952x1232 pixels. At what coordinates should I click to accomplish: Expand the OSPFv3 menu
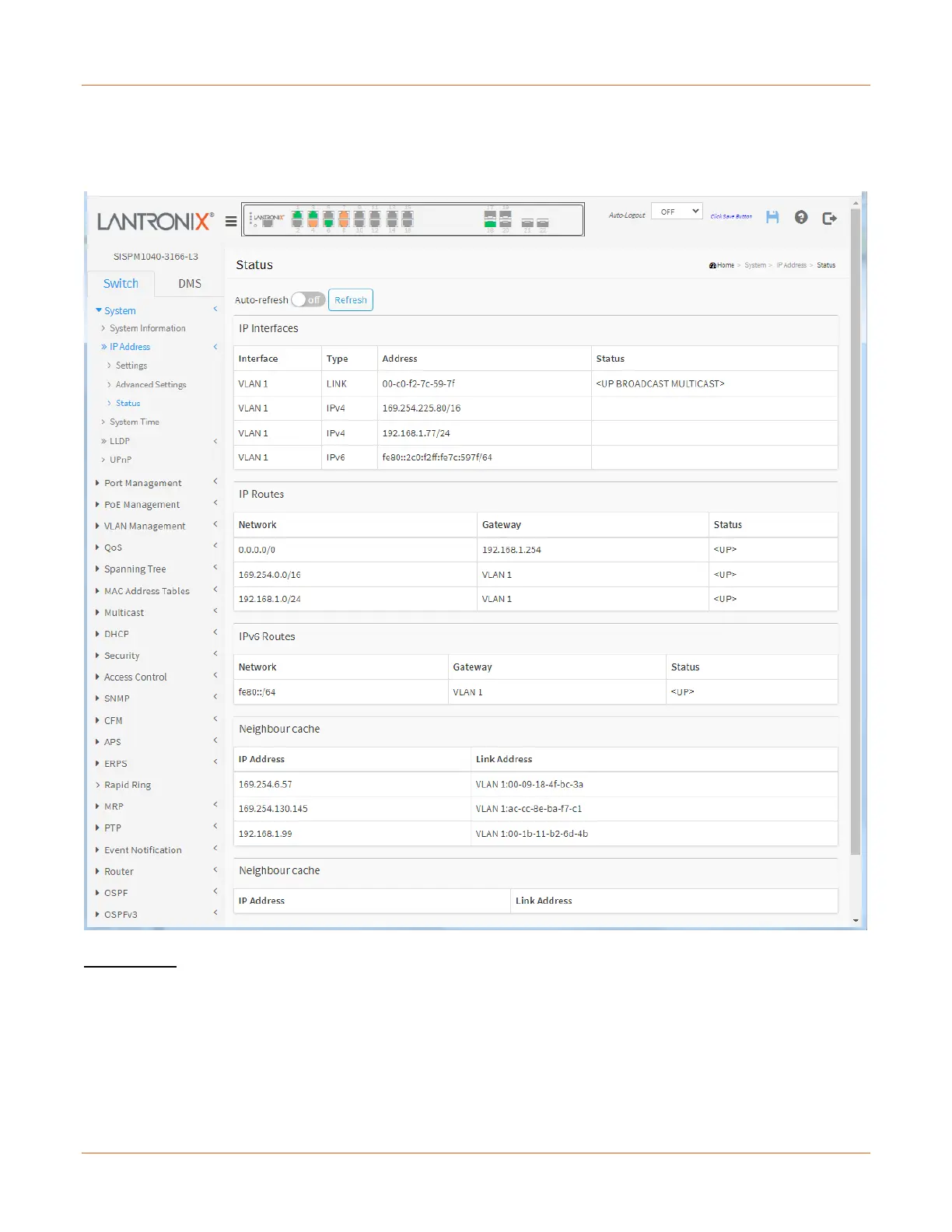click(121, 915)
